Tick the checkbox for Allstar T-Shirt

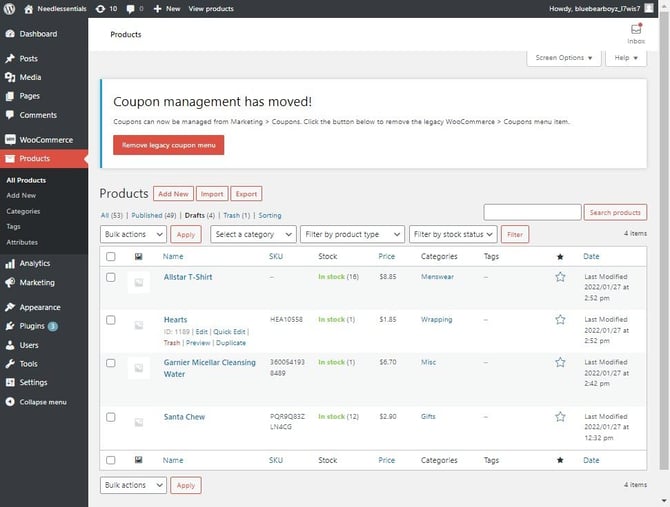(111, 277)
